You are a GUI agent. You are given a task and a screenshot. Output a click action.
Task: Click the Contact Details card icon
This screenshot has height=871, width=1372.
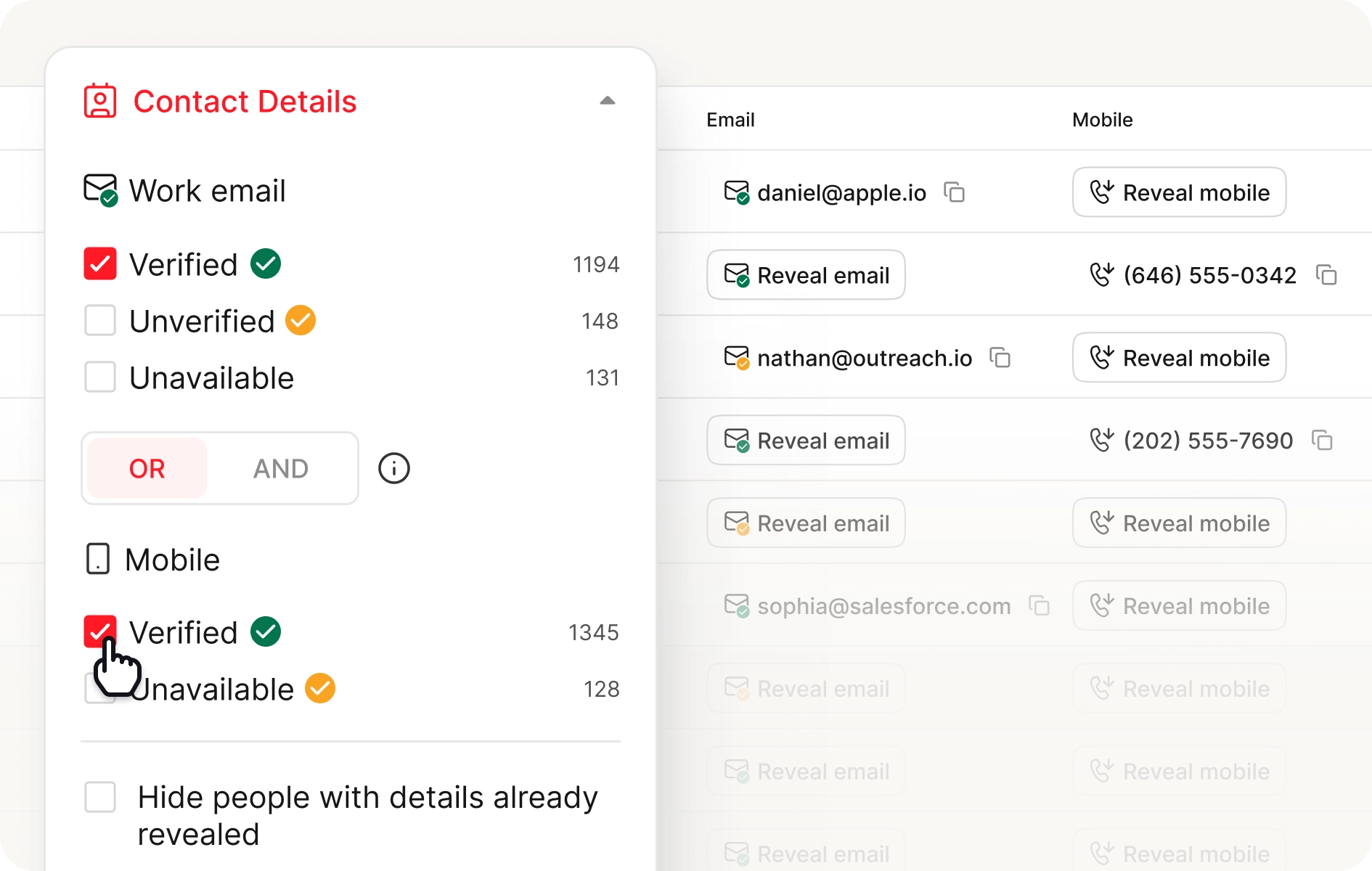click(x=100, y=101)
